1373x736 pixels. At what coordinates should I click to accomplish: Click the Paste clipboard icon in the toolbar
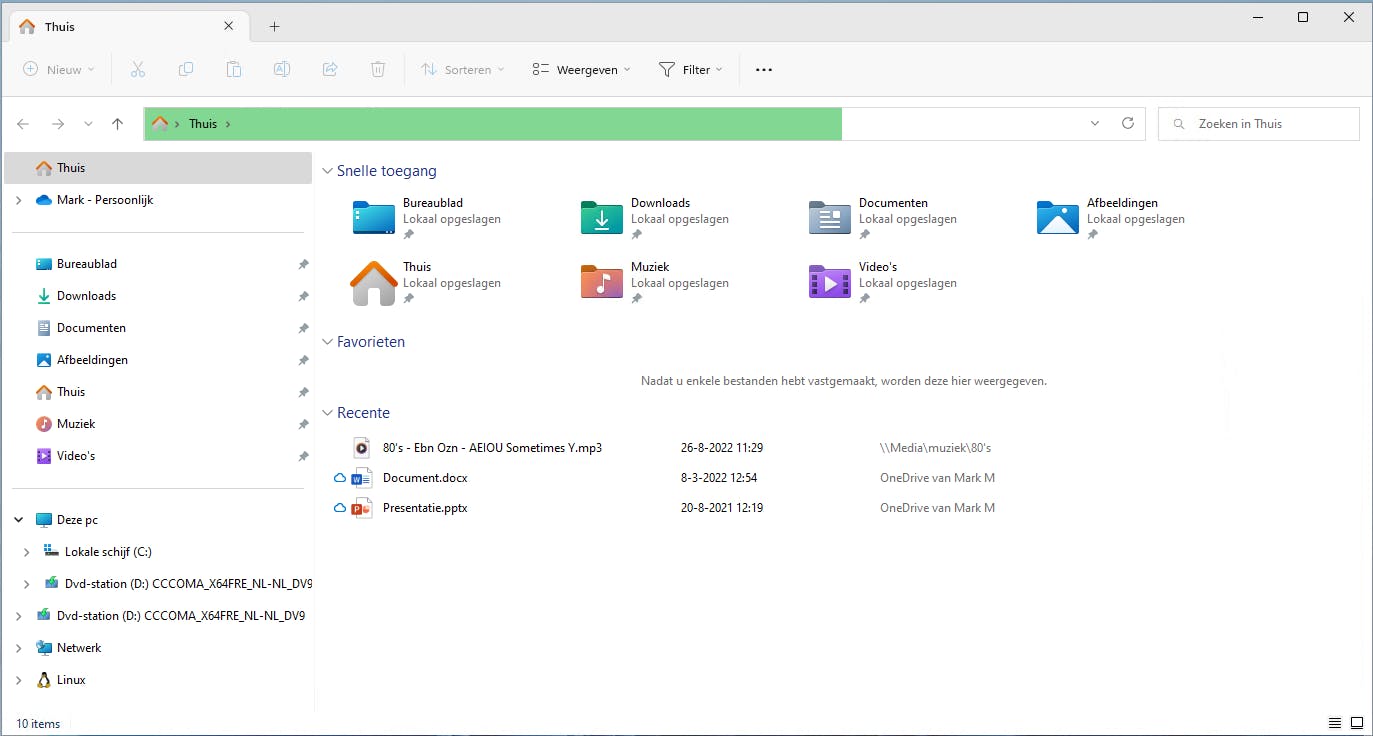coord(234,69)
